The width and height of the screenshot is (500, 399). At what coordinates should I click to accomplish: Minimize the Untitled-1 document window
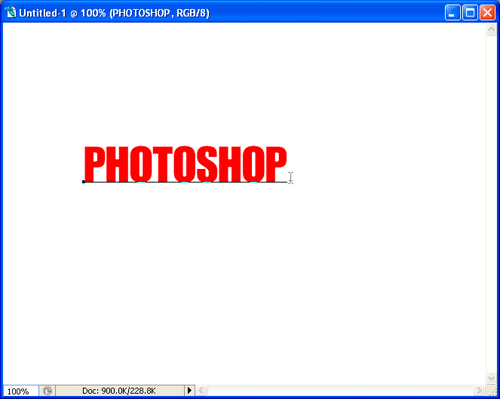click(x=452, y=13)
